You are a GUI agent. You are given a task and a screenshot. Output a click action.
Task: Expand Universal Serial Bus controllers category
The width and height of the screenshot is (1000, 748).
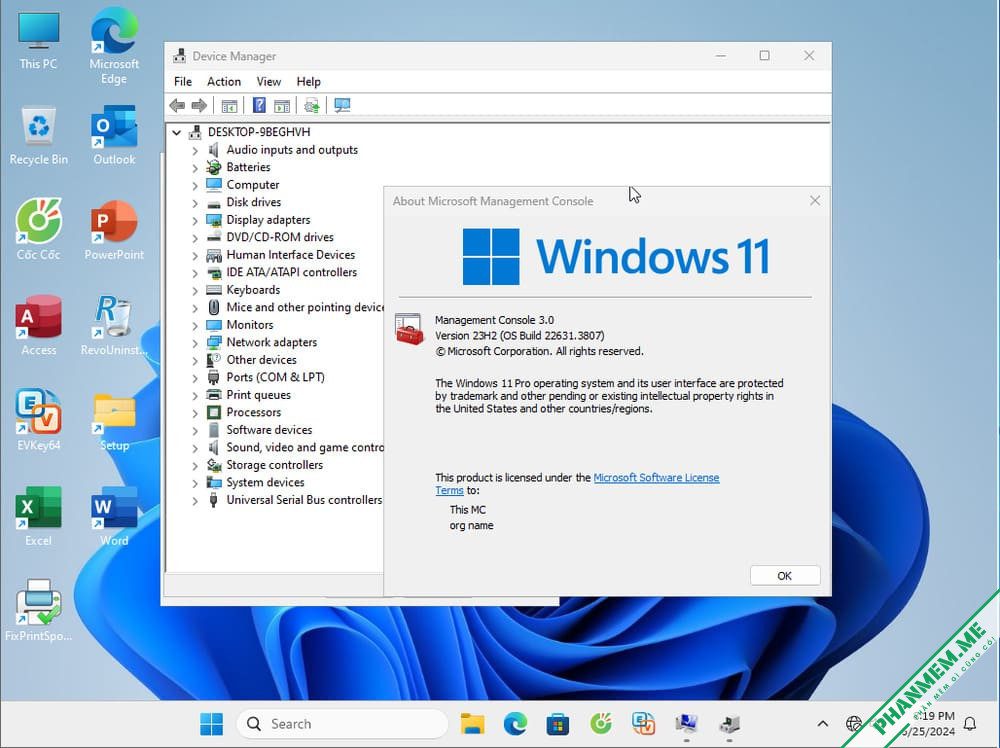click(x=195, y=501)
